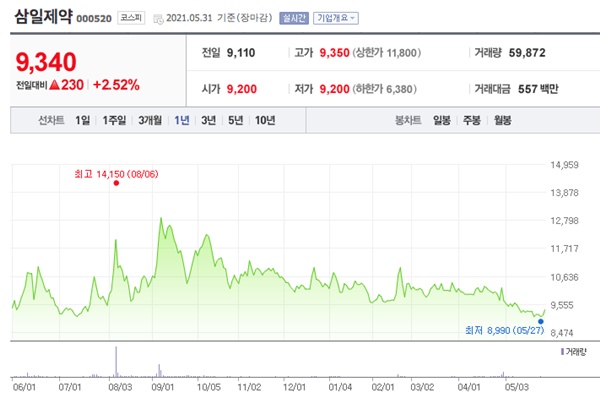Click the tall volume bar near 08/03
Image resolution: width=600 pixels, height=403 pixels.
click(116, 362)
